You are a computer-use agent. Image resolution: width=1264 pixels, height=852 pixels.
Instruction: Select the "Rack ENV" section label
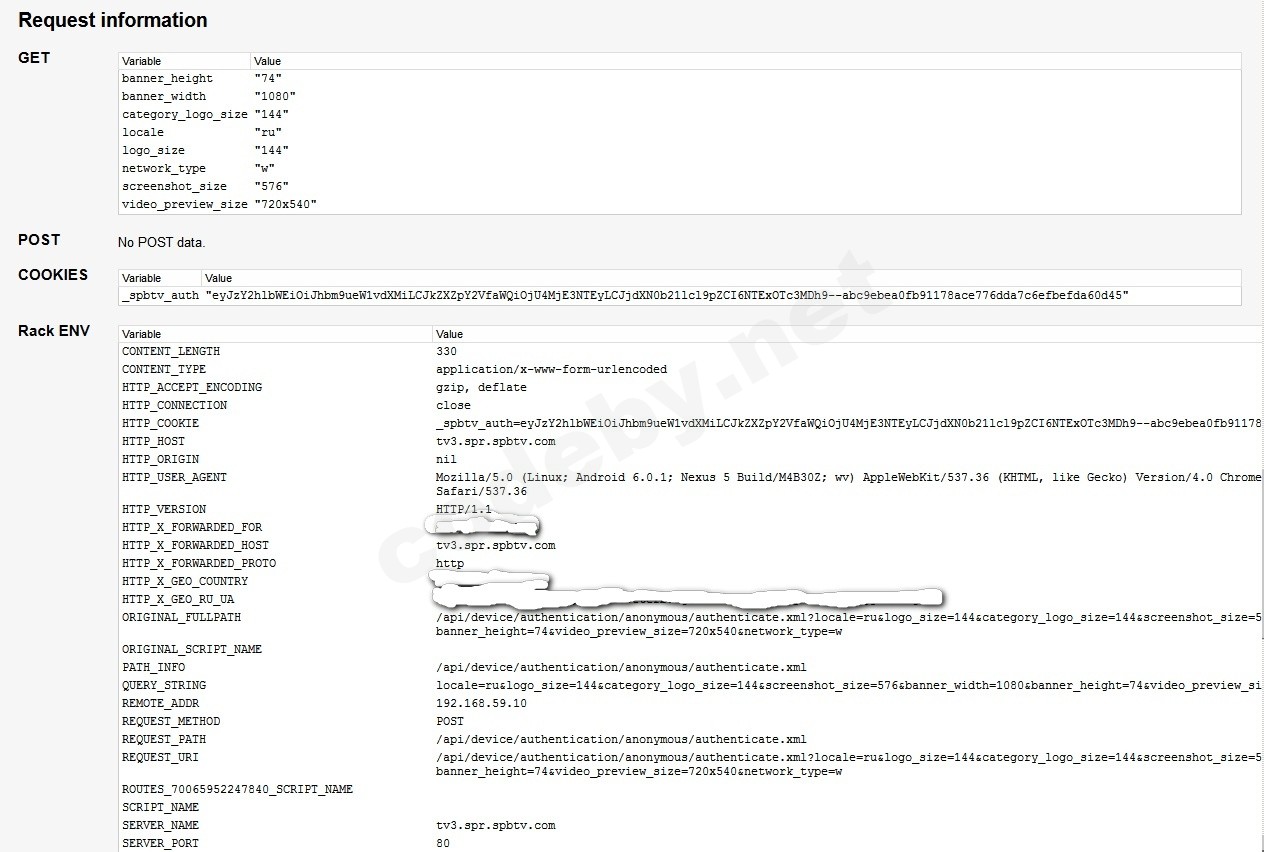(x=54, y=331)
